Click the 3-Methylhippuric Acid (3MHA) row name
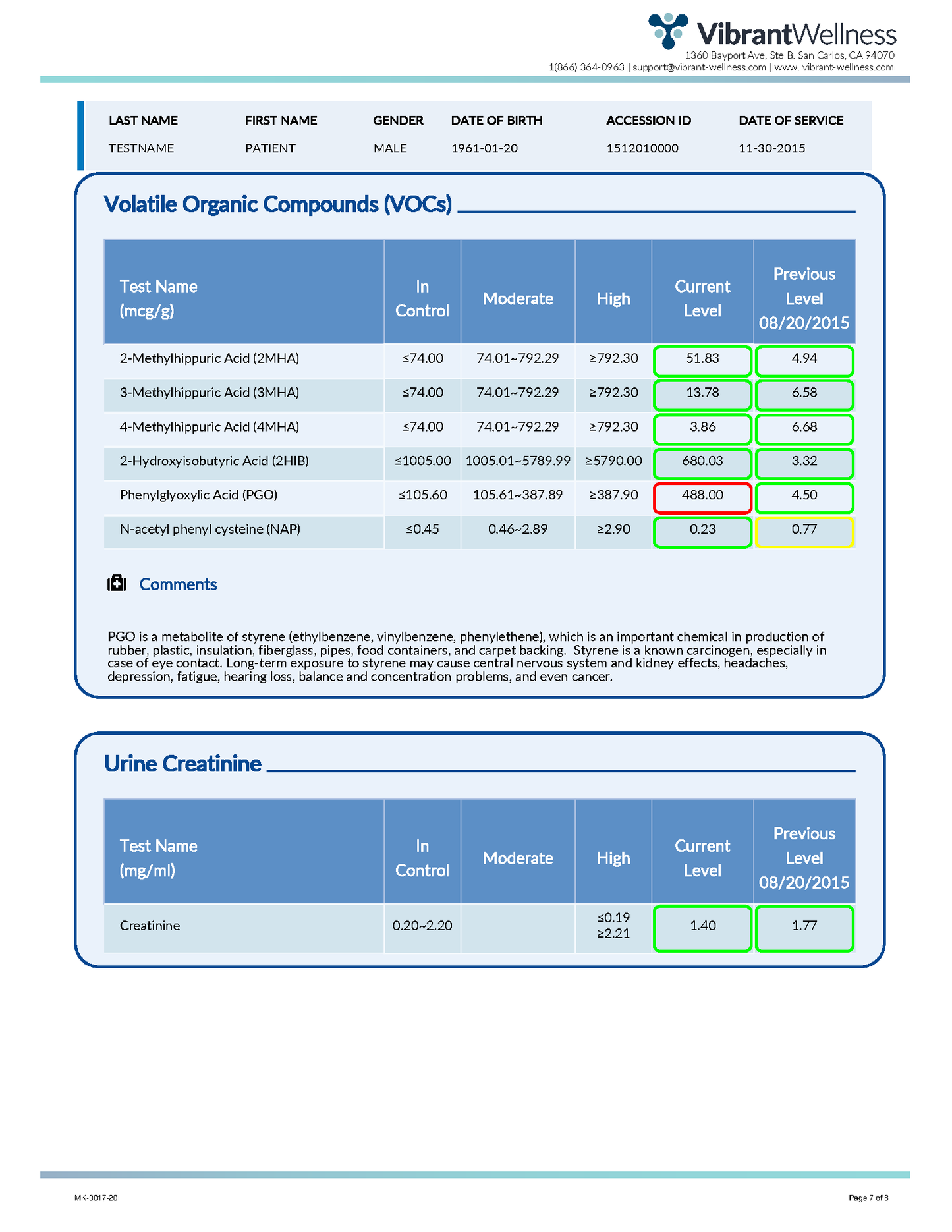952x1232 pixels. click(x=210, y=393)
